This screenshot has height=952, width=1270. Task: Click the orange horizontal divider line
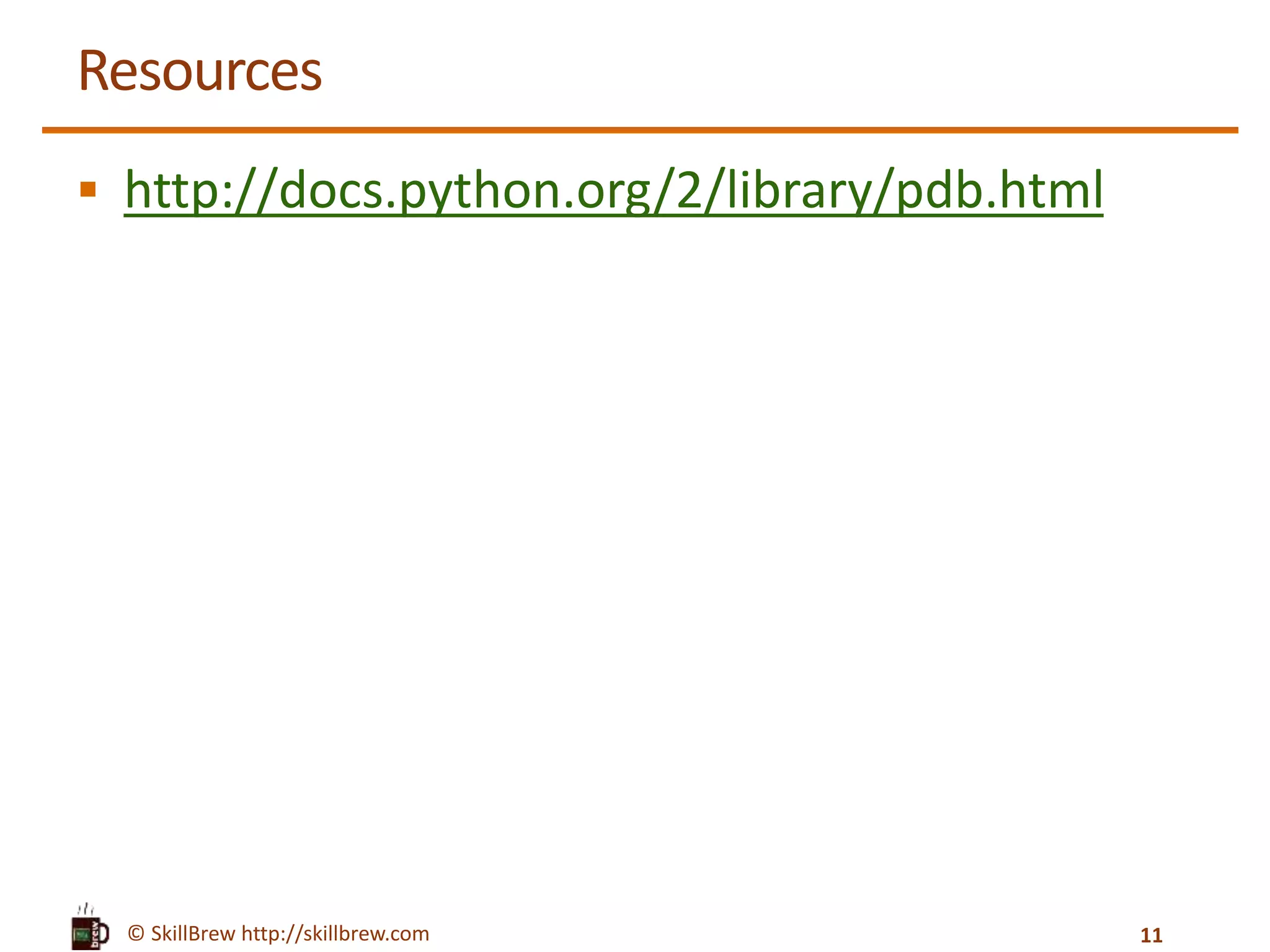(x=639, y=130)
